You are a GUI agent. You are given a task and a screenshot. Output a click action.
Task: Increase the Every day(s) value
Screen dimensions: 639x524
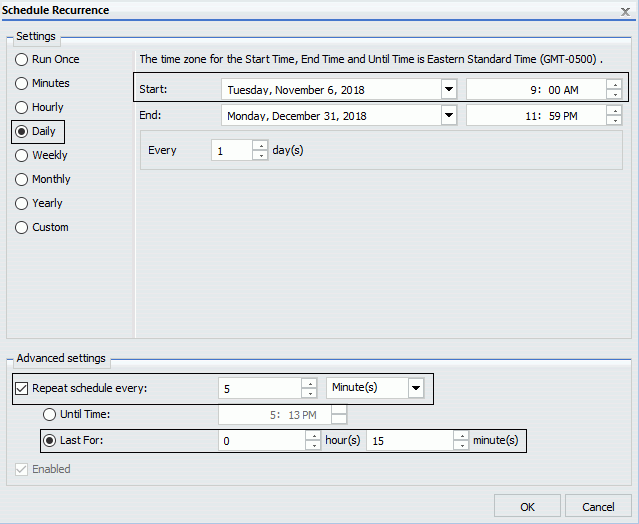point(260,145)
